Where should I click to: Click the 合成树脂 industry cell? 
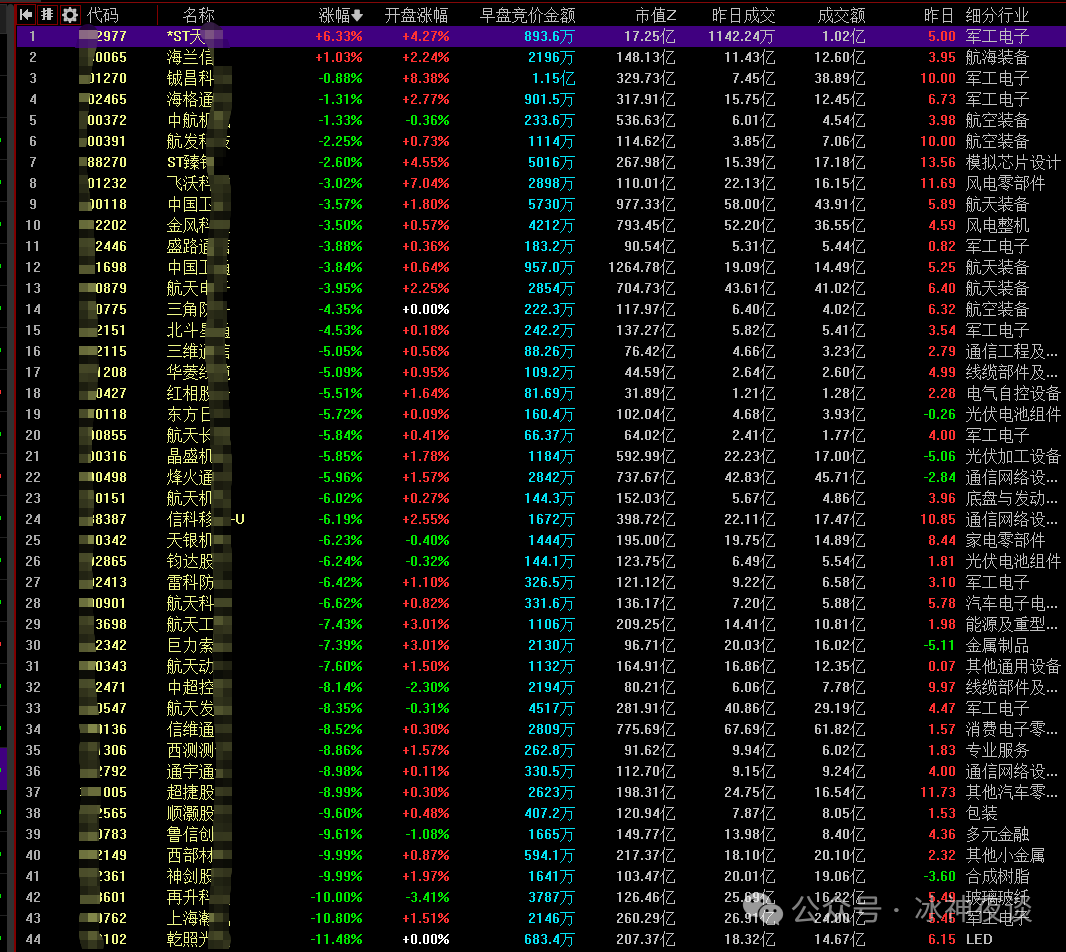click(997, 877)
